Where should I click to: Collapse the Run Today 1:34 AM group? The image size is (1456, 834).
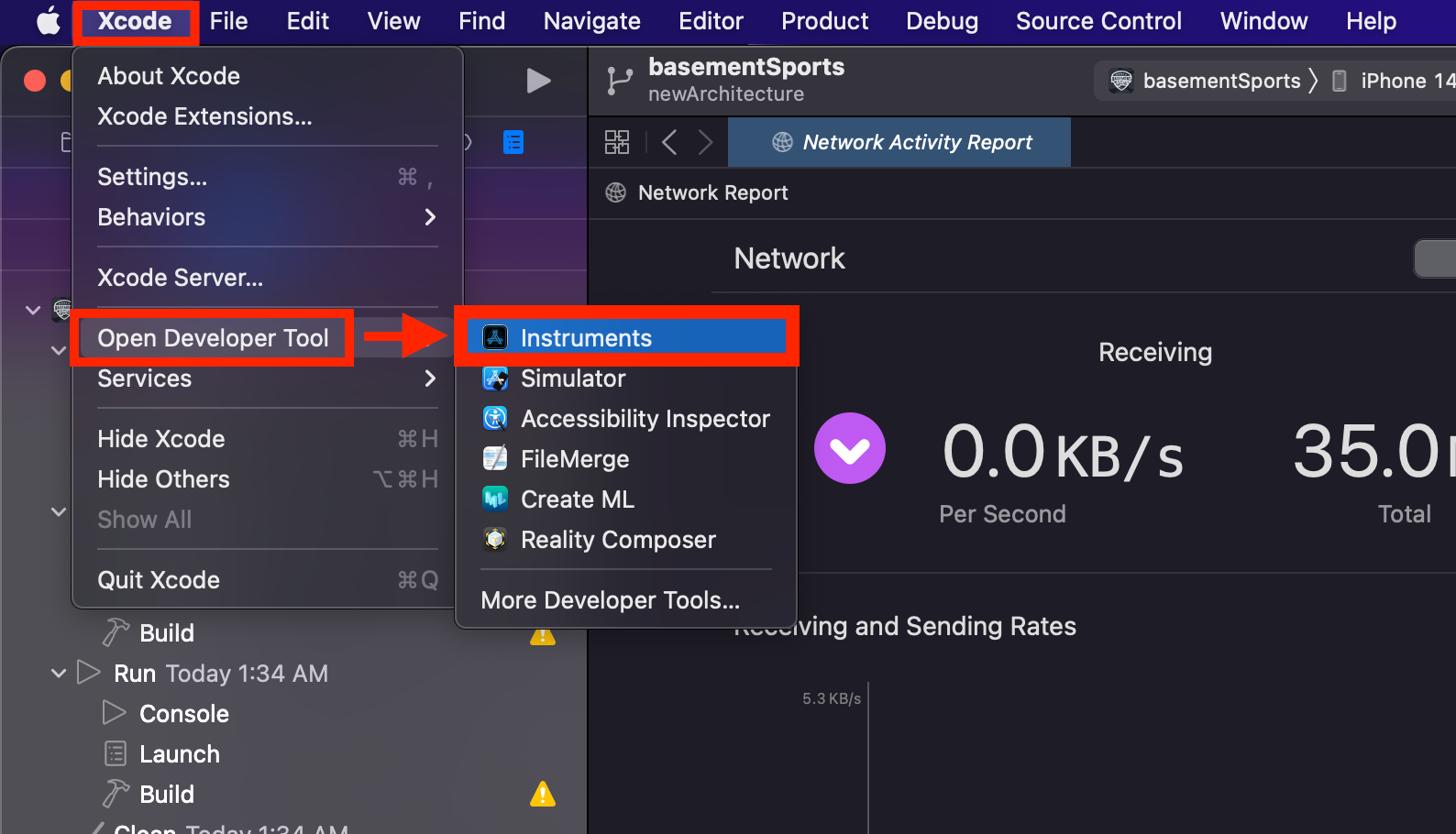pos(59,674)
